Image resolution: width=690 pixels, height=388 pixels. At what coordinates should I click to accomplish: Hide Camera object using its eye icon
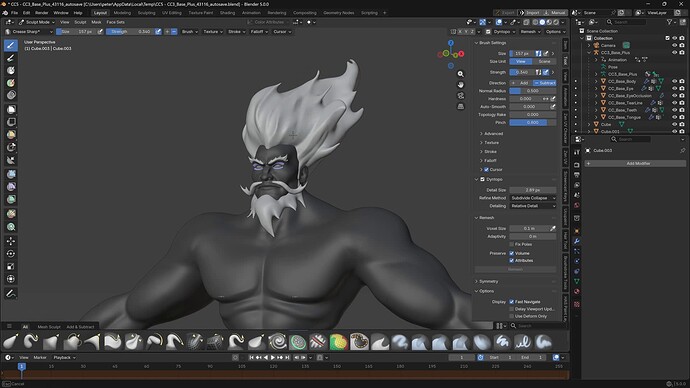tap(675, 45)
